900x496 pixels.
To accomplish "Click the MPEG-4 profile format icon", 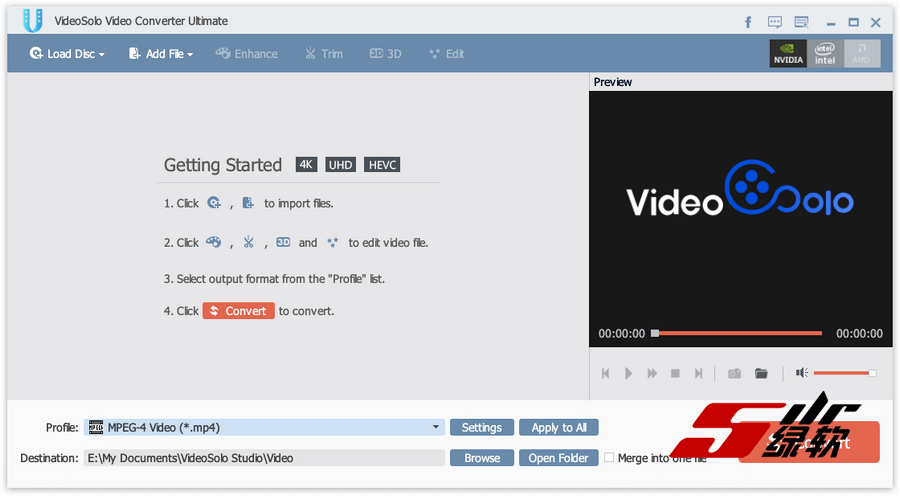I will coord(96,427).
